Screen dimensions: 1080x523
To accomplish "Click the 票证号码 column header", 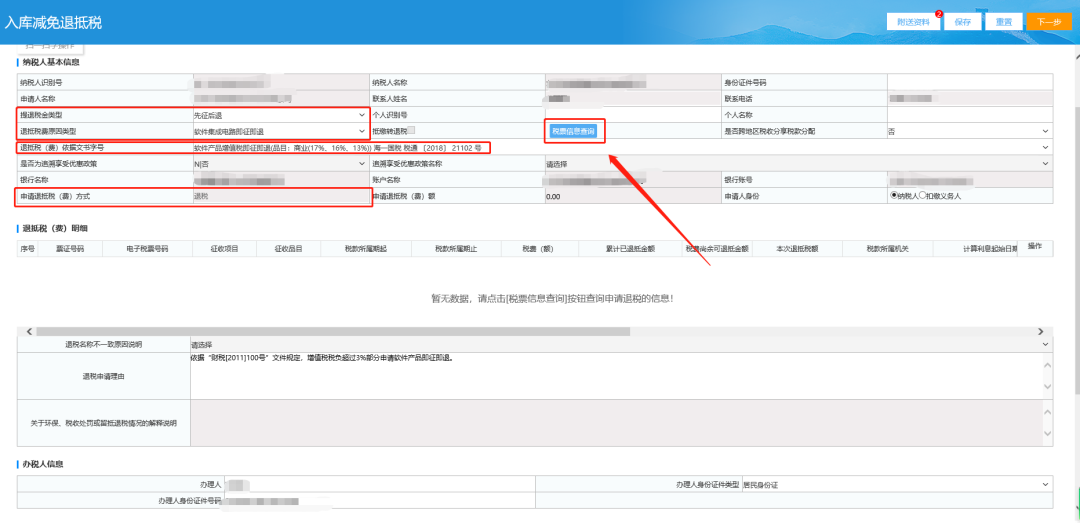I will 70,248.
